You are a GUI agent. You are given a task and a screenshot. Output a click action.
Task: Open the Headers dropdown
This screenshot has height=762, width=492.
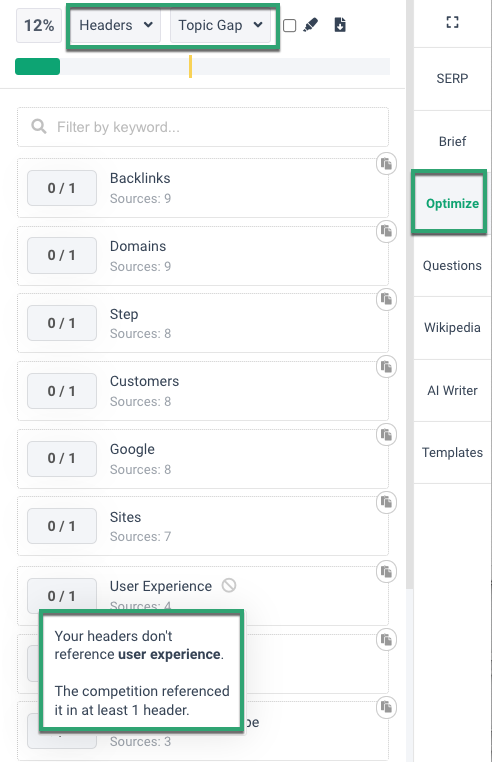pos(116,25)
